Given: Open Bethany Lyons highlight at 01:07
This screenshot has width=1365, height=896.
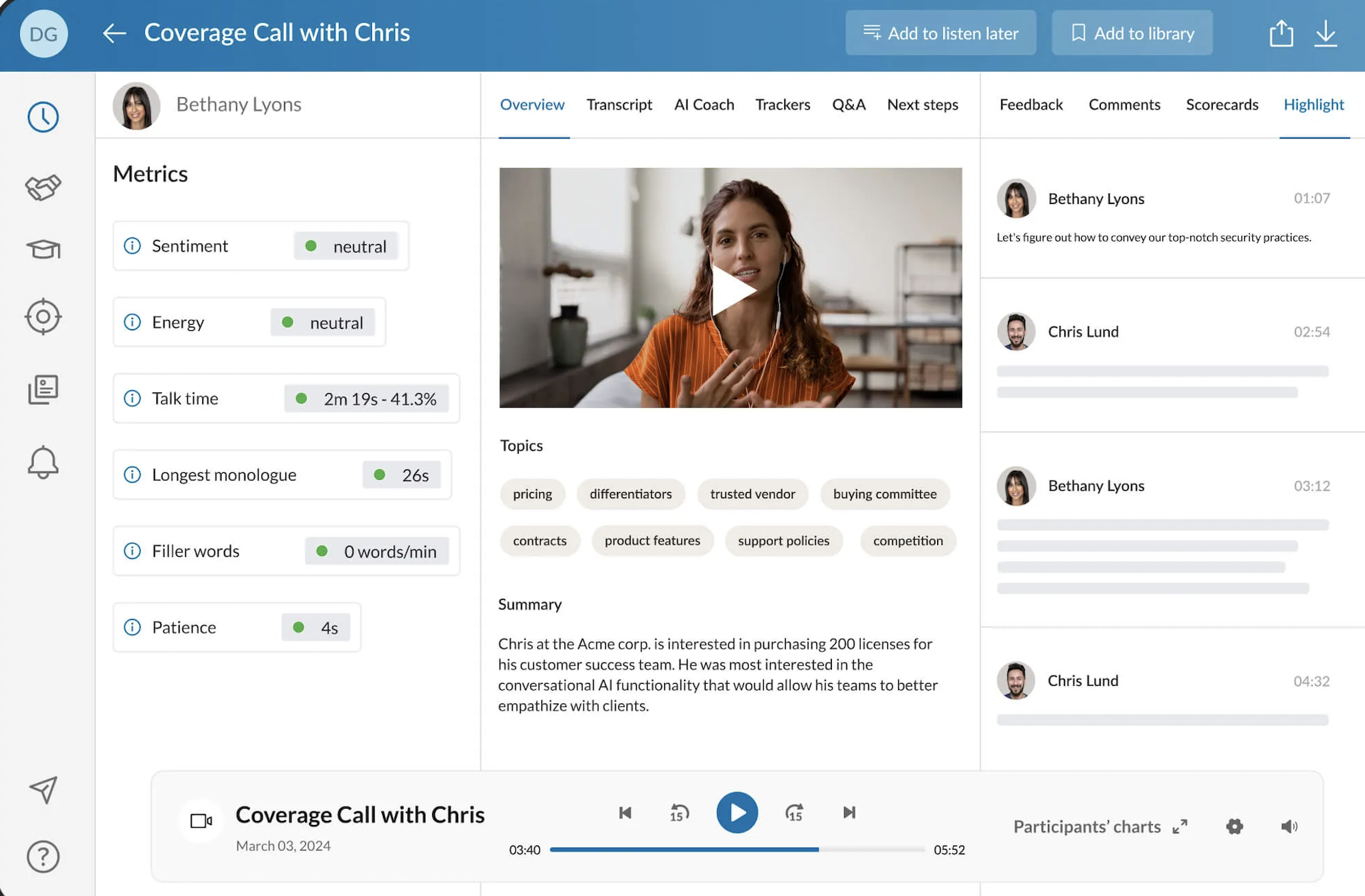Looking at the screenshot, I should coord(1172,210).
